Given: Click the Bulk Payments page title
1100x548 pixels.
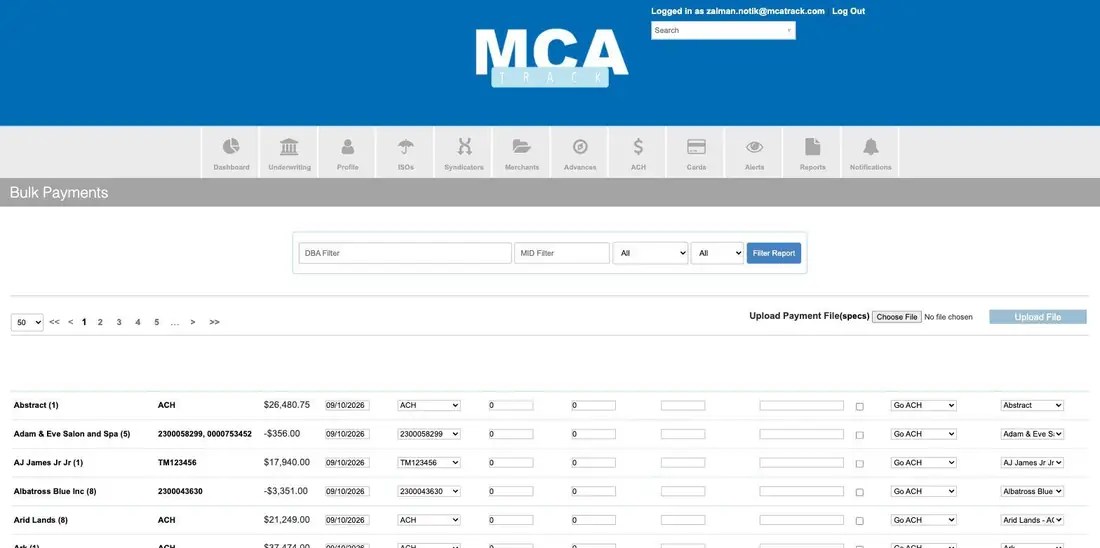Looking at the screenshot, I should tap(59, 192).
